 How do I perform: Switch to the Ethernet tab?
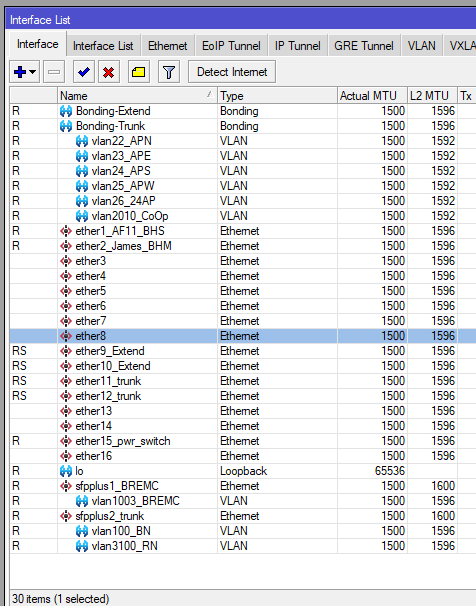167,46
